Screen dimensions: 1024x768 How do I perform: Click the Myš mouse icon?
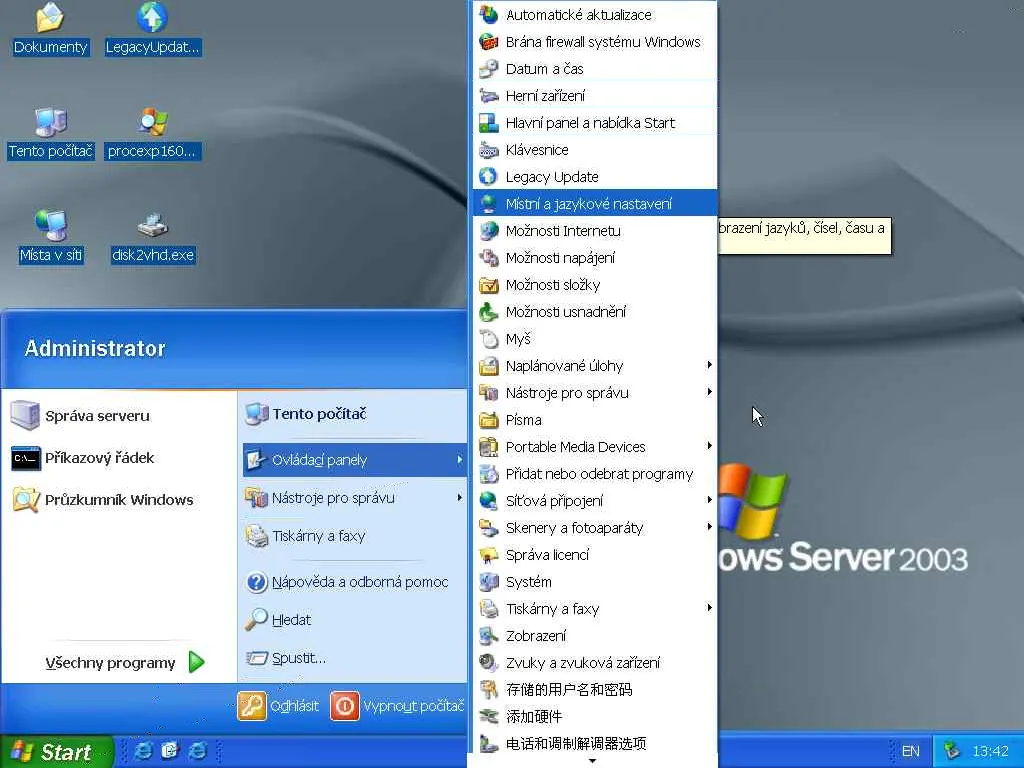pyautogui.click(x=488, y=339)
